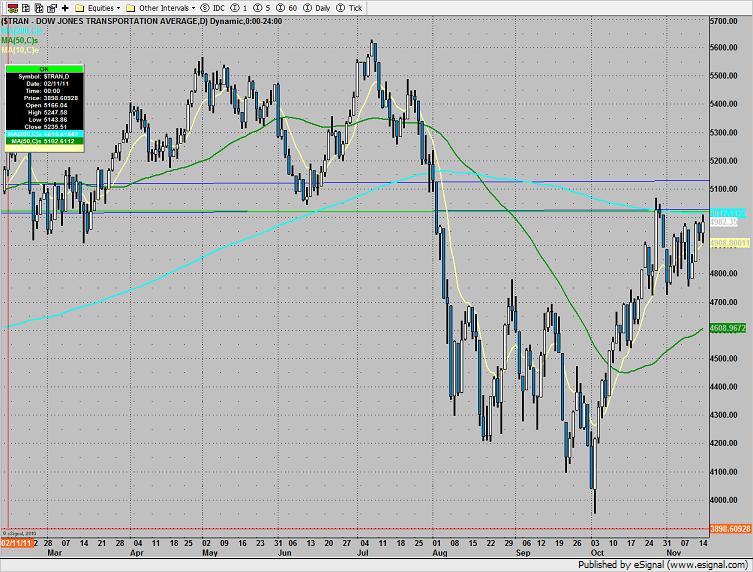Click the yellow MA(10) row in data window

click(x=44, y=148)
